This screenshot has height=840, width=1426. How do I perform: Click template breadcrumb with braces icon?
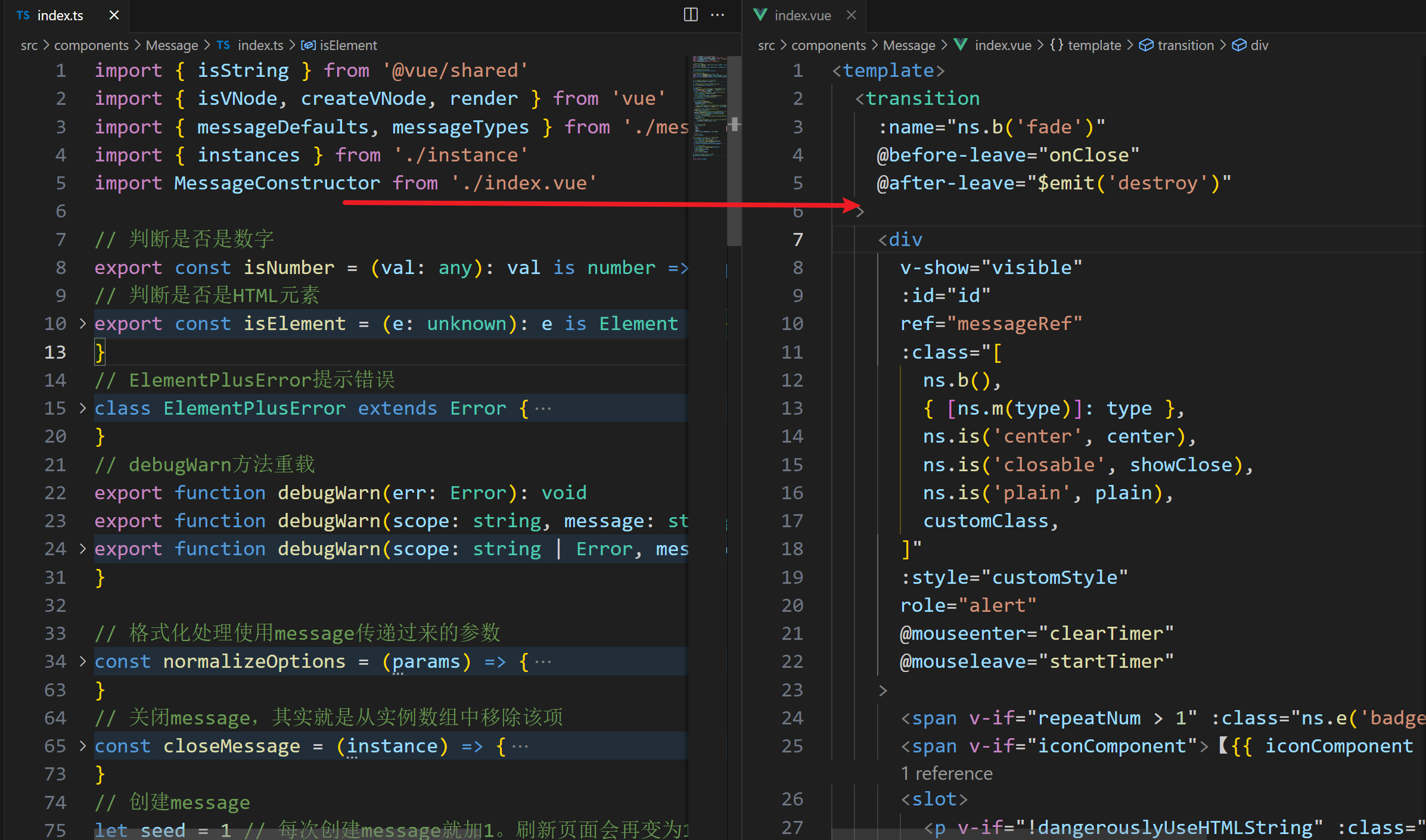(x=1093, y=45)
